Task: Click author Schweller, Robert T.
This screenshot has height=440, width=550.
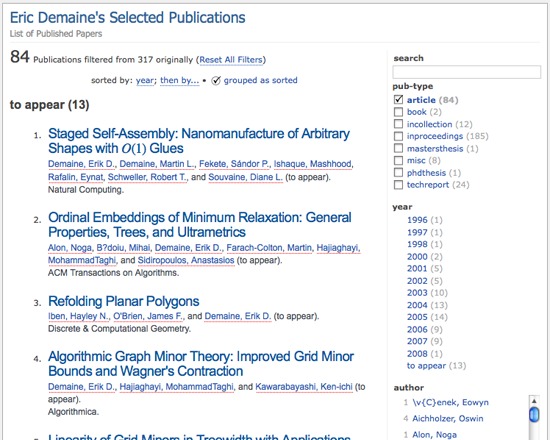Action: (x=147, y=177)
